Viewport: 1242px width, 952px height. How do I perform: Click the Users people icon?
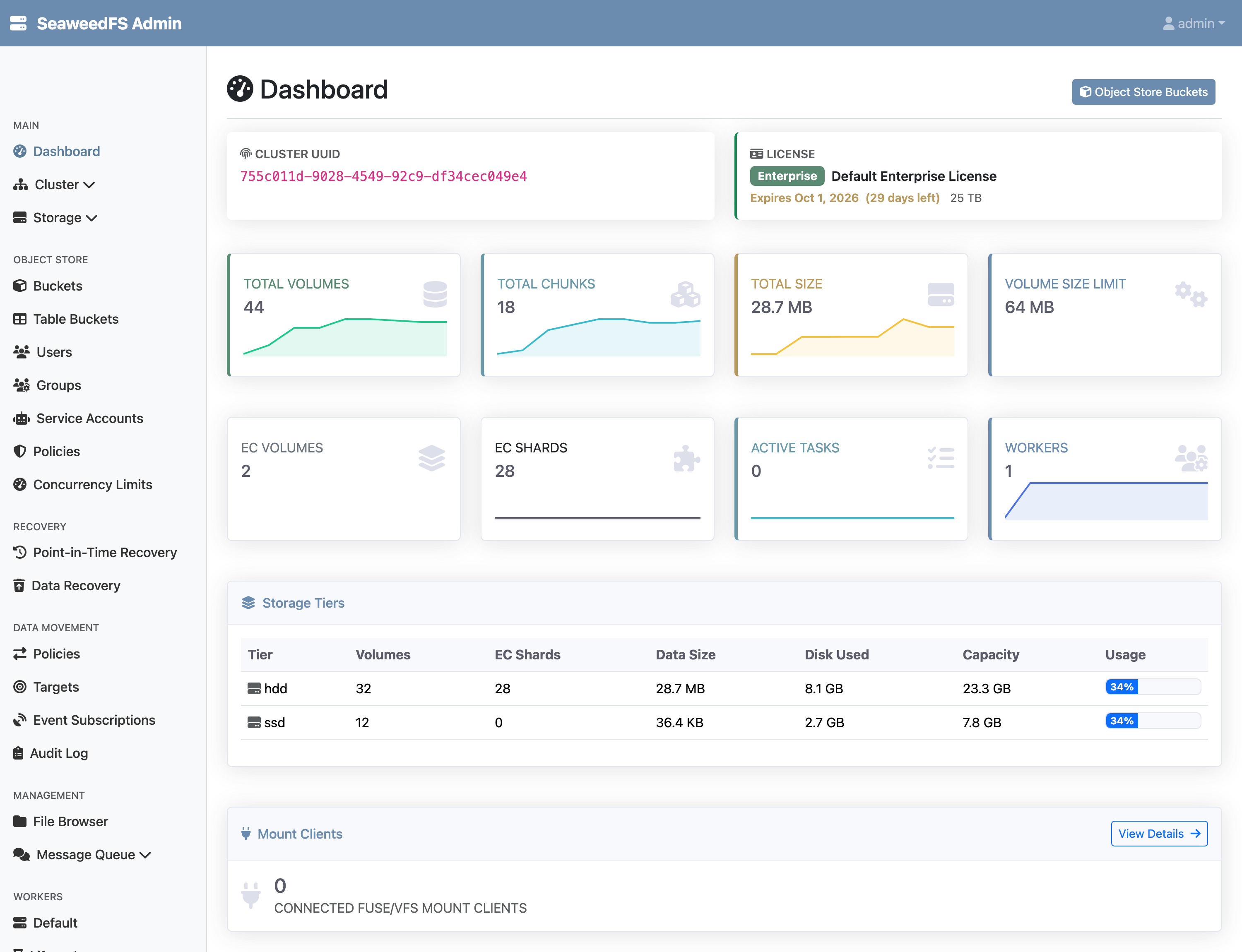tap(22, 352)
